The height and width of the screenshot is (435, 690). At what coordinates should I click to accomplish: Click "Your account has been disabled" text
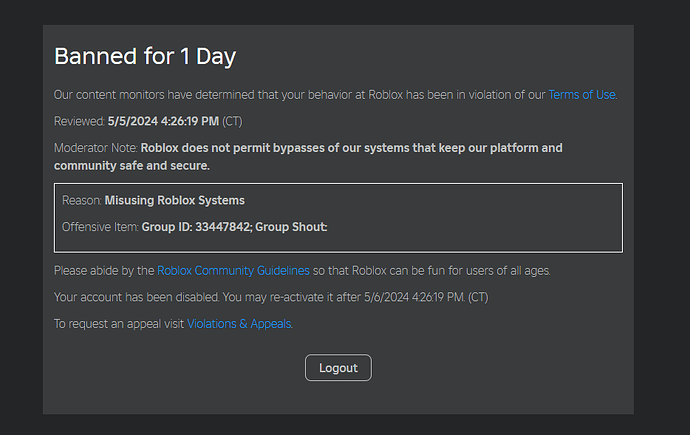click(x=136, y=297)
